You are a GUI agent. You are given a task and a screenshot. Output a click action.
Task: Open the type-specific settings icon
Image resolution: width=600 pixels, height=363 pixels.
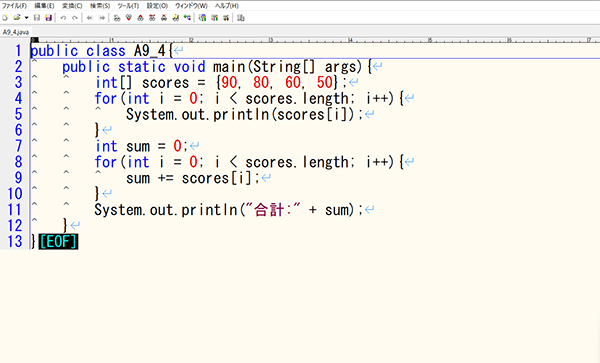(x=202, y=18)
